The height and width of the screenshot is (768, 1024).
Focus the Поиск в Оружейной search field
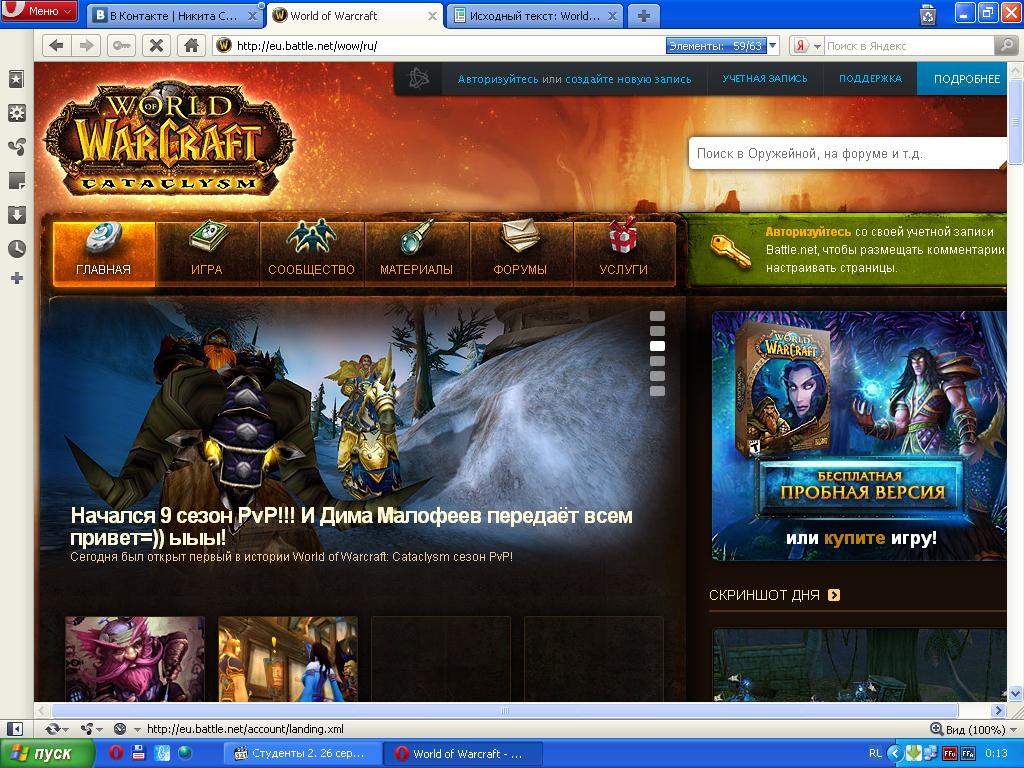click(847, 153)
